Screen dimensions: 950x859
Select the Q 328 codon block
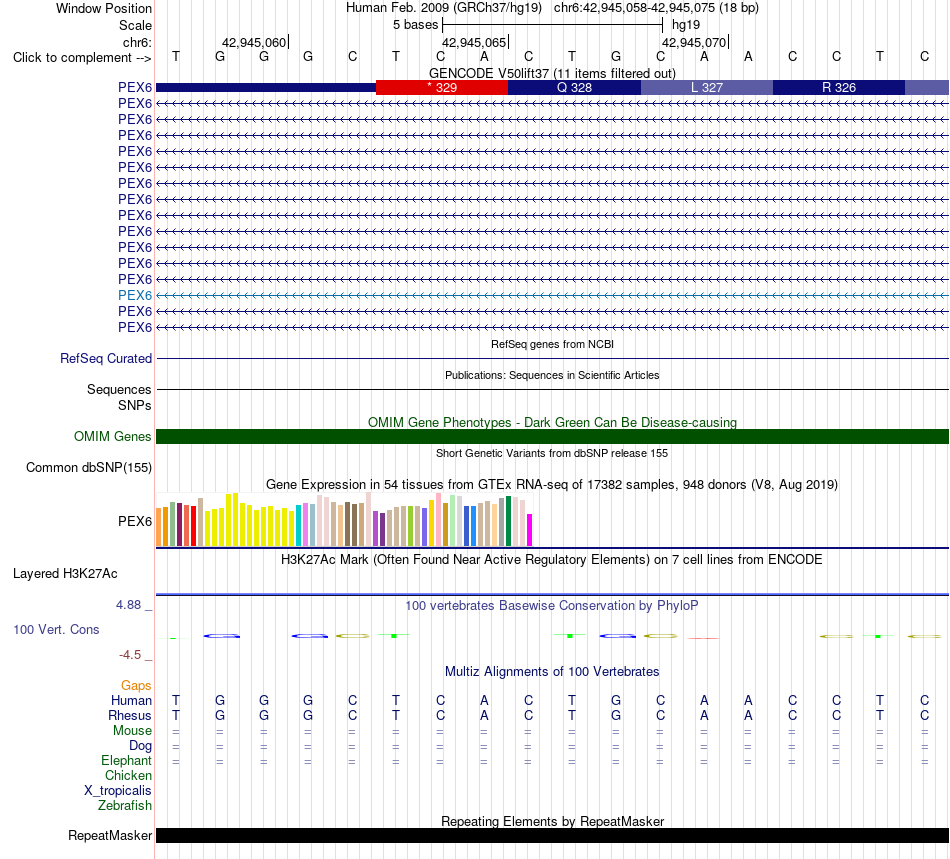pos(574,87)
